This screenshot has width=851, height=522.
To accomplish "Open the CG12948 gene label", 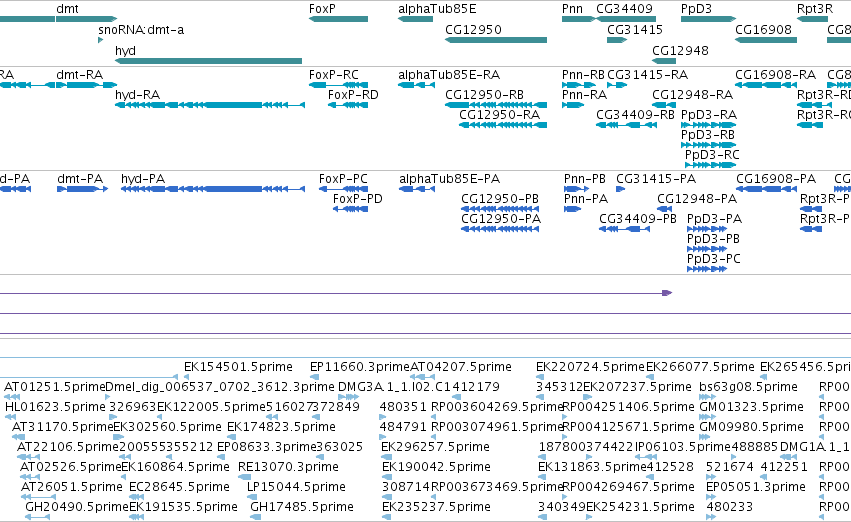I will pyautogui.click(x=681, y=50).
